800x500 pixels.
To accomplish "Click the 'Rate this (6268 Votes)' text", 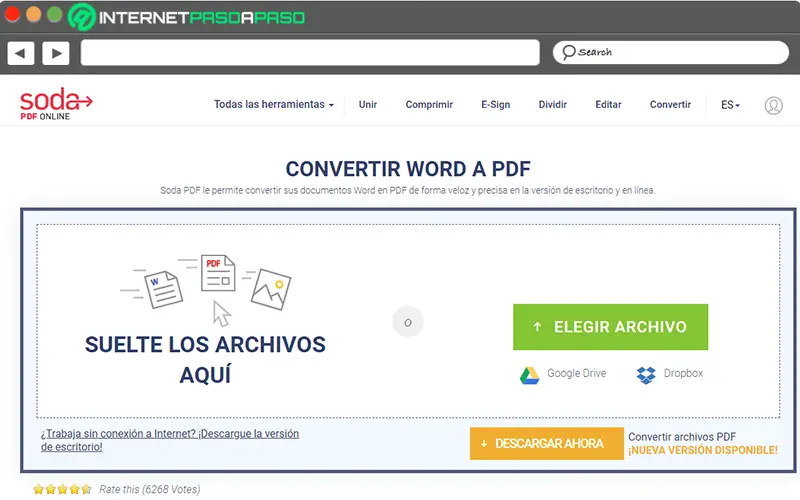I will (x=149, y=489).
